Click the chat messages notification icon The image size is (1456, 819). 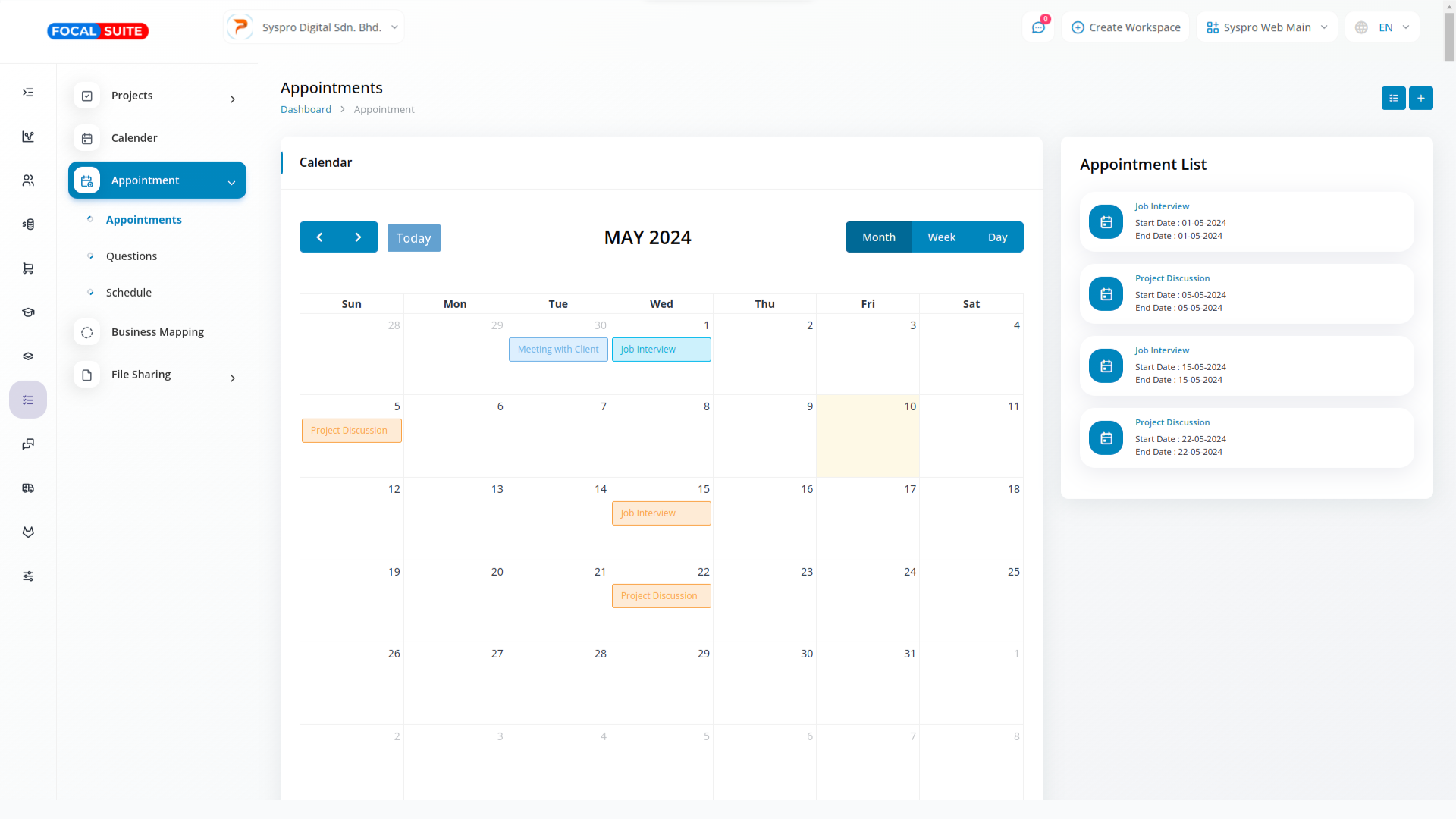click(1038, 27)
